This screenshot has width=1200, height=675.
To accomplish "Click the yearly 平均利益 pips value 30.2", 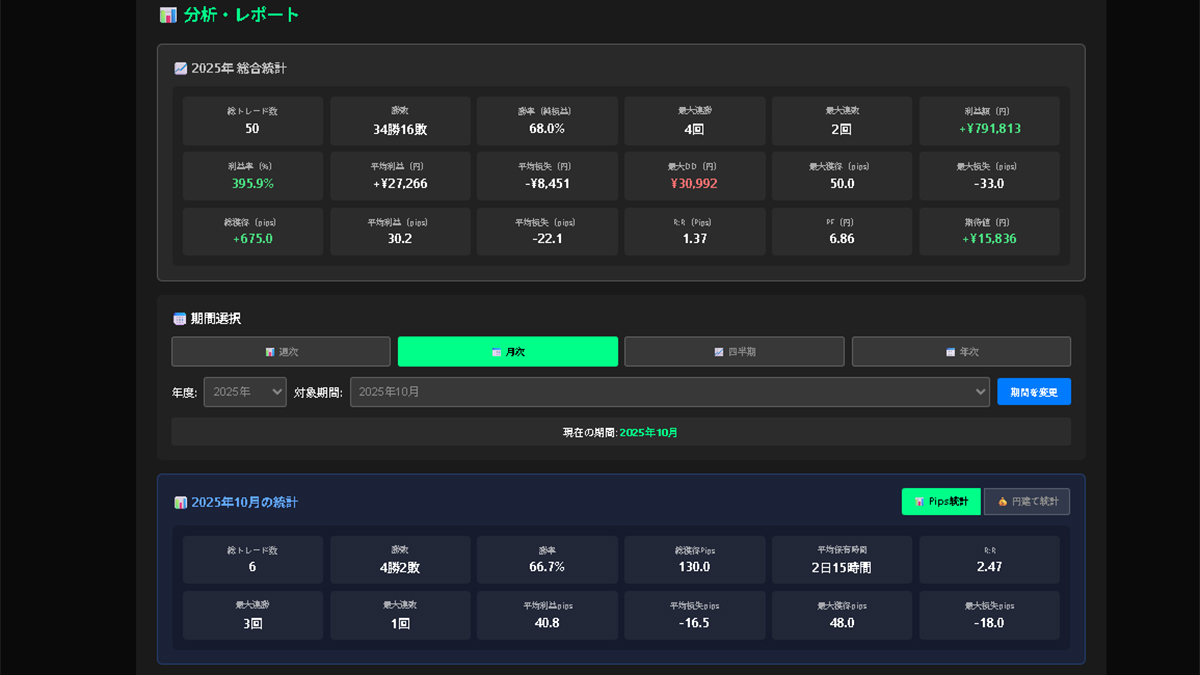I will [x=400, y=239].
